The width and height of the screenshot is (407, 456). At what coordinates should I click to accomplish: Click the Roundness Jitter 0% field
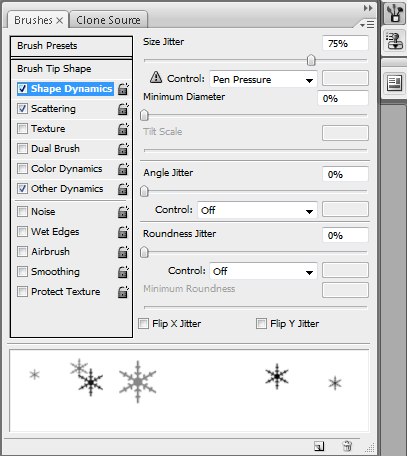pyautogui.click(x=346, y=235)
